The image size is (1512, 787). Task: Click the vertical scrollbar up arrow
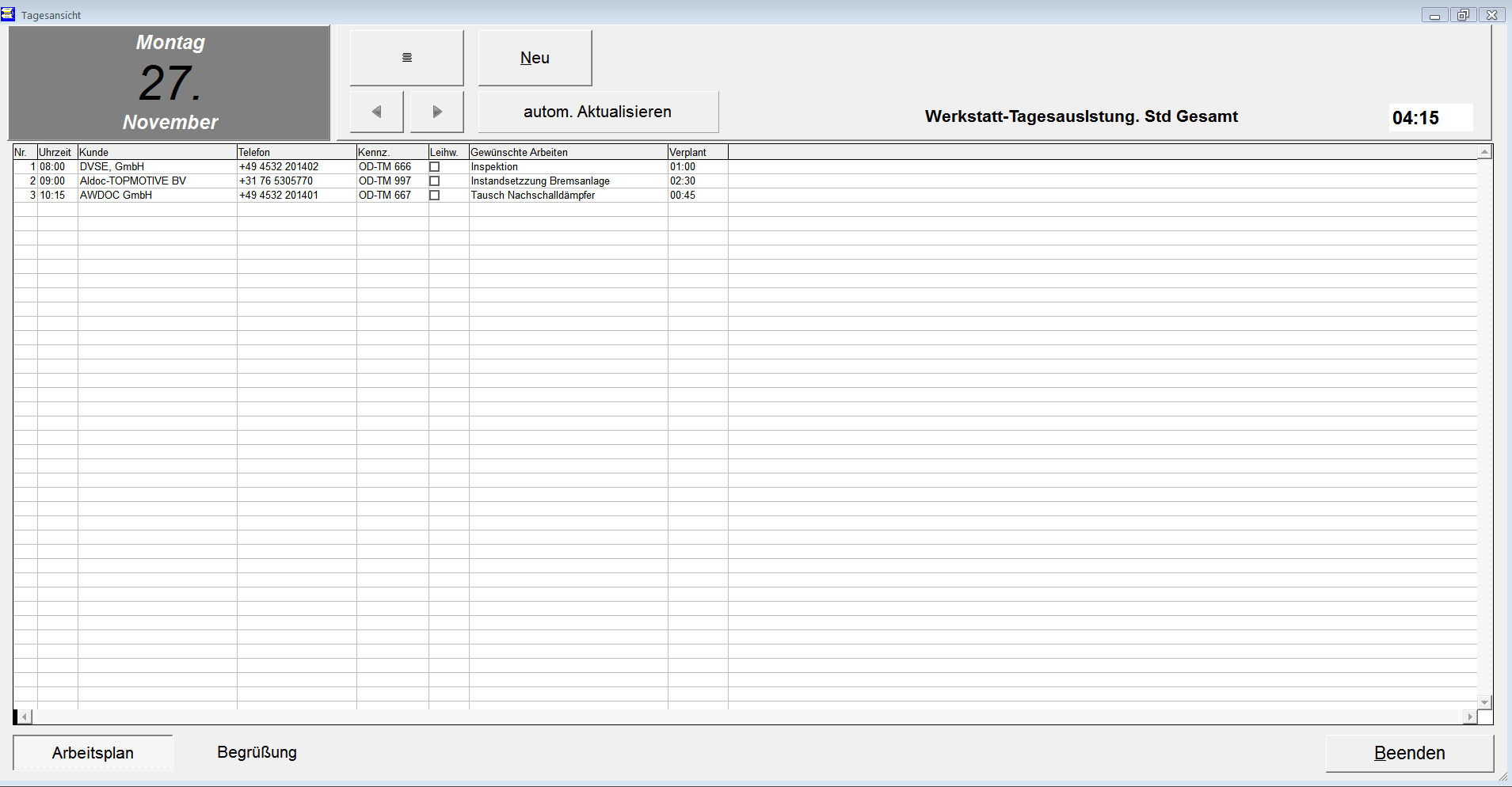(x=1485, y=151)
